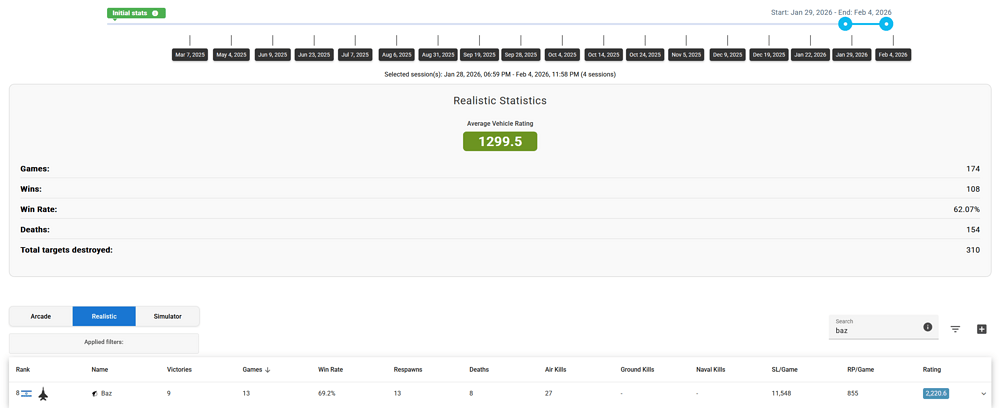
Task: Expand the Baz row details chevron
Action: (983, 394)
